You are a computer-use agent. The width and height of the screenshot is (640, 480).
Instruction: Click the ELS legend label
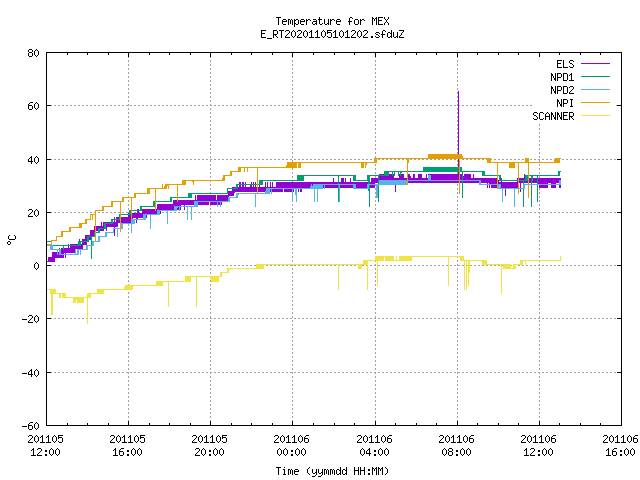coord(565,64)
